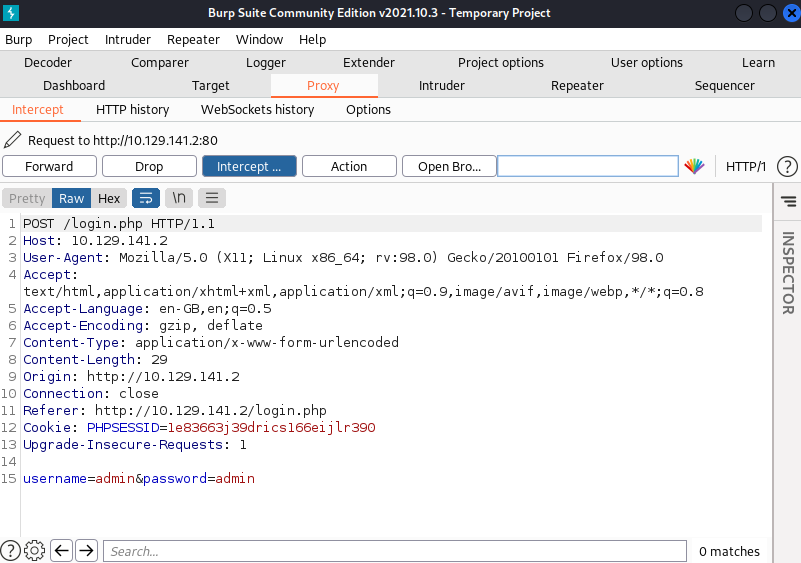This screenshot has height=563, width=801.
Task: Switch to the Extender tab
Action: click(369, 62)
